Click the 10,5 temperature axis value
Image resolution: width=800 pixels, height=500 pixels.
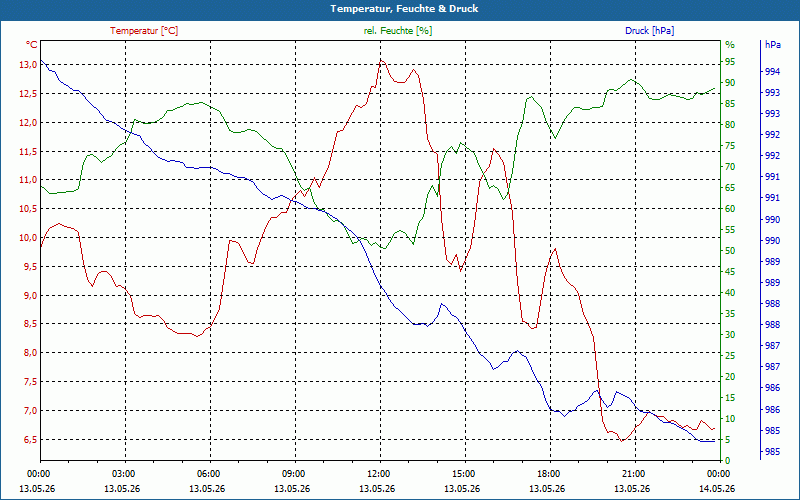(x=28, y=209)
